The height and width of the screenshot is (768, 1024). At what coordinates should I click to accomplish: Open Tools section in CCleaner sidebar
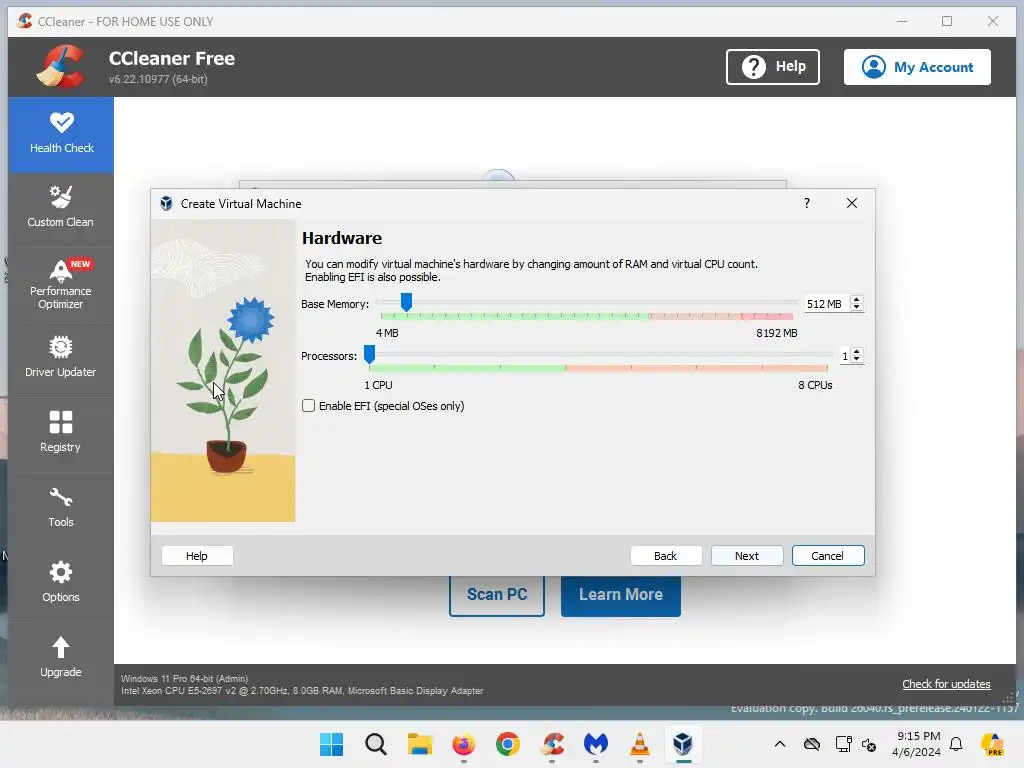coord(61,508)
